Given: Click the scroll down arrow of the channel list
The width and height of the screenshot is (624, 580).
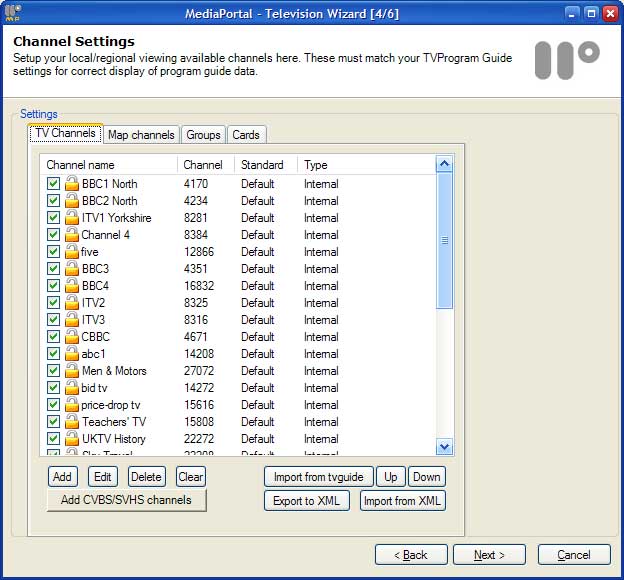Looking at the screenshot, I should pyautogui.click(x=445, y=446).
